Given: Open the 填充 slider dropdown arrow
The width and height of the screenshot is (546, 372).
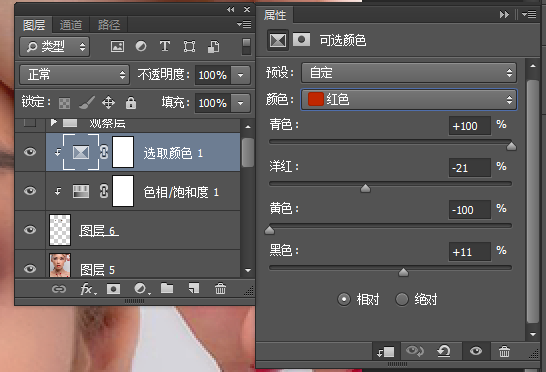Looking at the screenshot, I should pyautogui.click(x=240, y=103).
